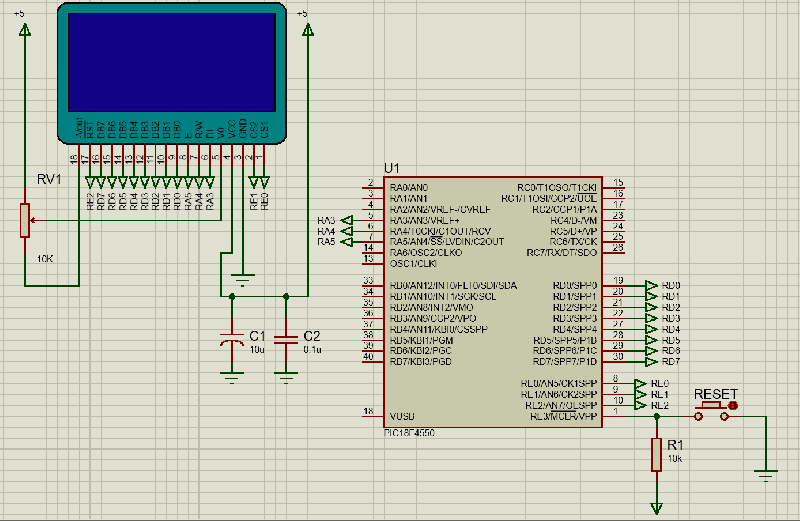Image resolution: width=800 pixels, height=521 pixels.
Task: Click the C1 reference label
Action: (257, 336)
